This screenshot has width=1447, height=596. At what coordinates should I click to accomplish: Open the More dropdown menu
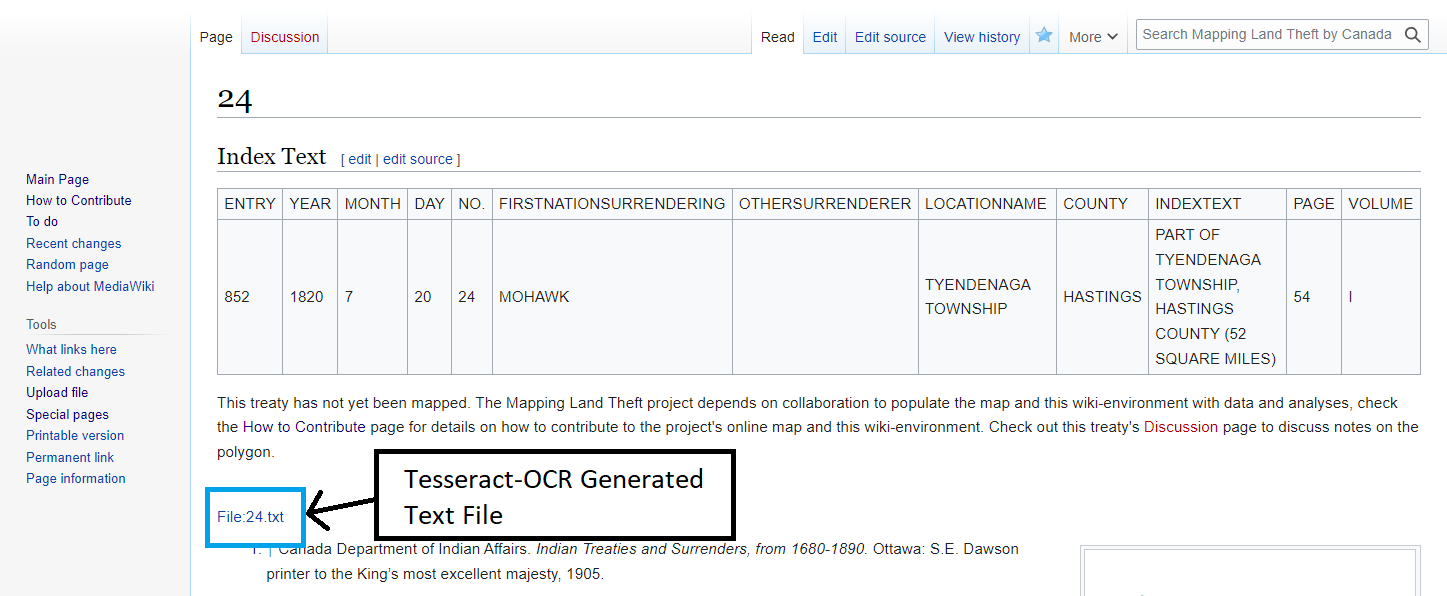click(1093, 37)
